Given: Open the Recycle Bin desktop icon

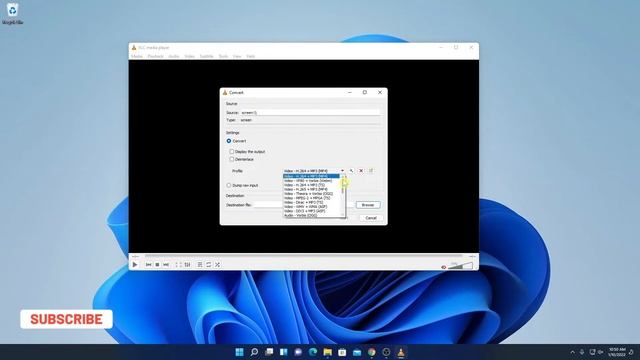Looking at the screenshot, I should (12, 13).
